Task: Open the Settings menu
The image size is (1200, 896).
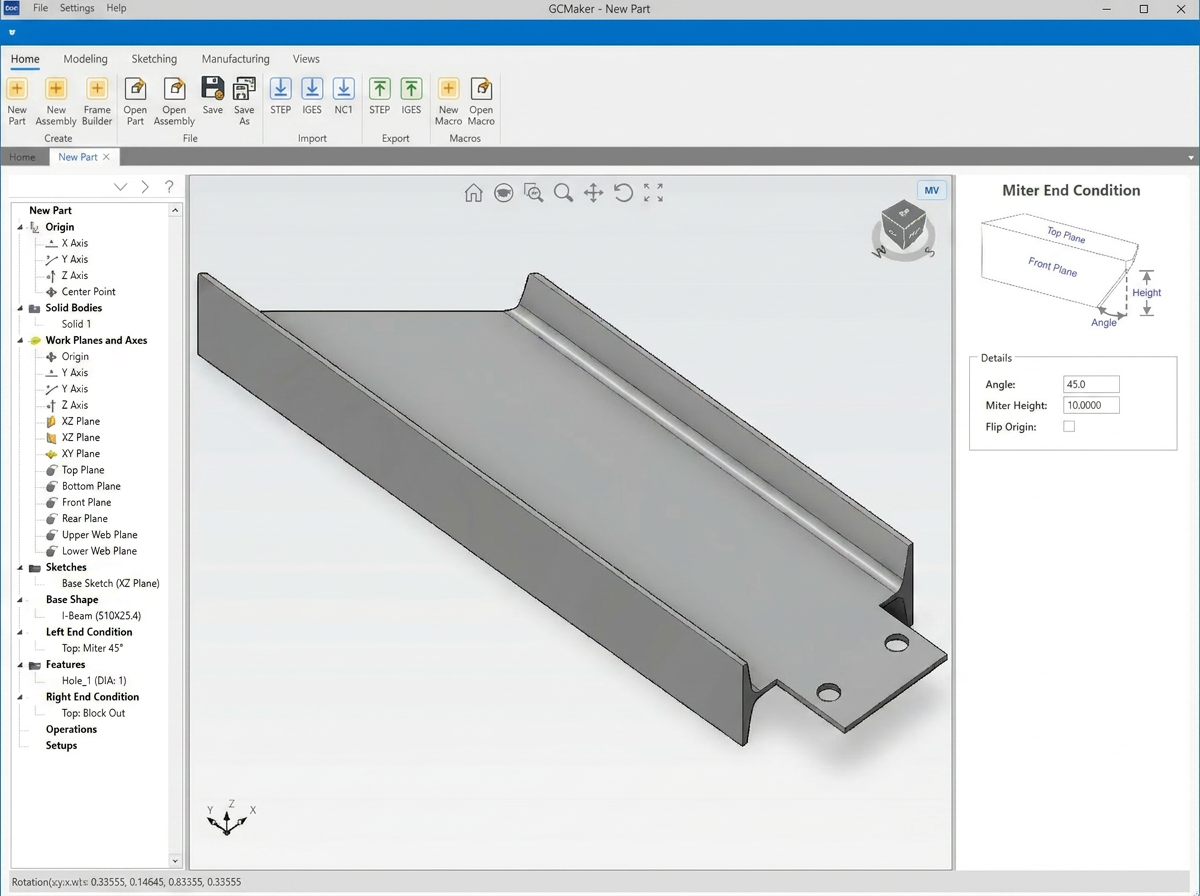Action: tap(77, 8)
